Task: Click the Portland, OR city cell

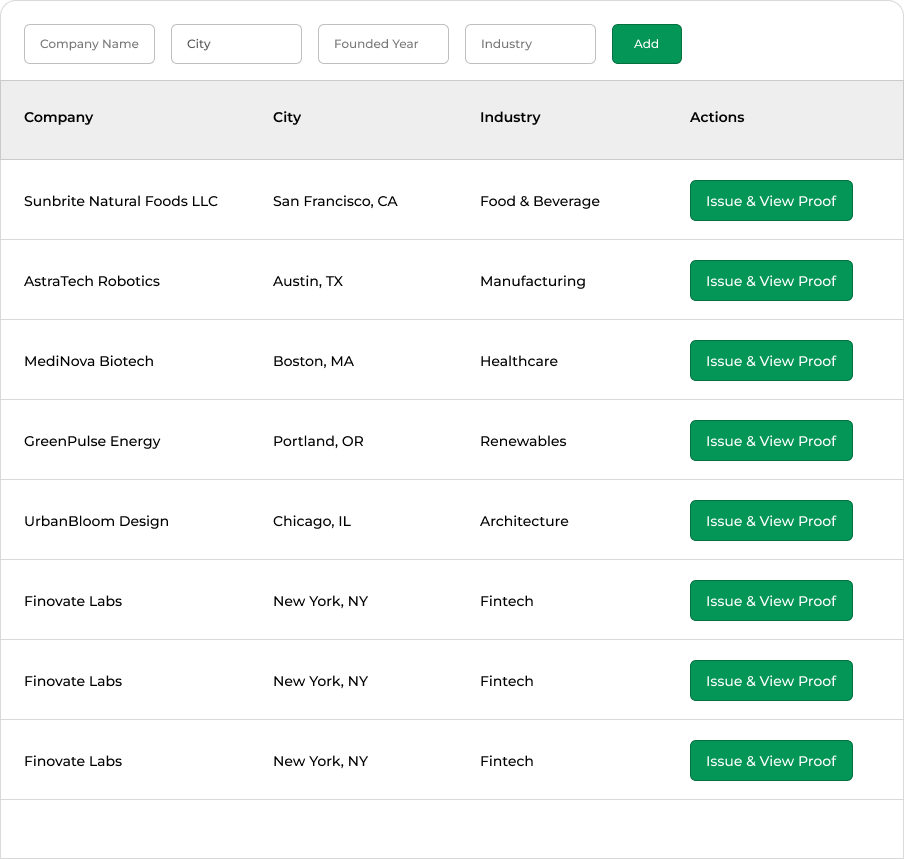Action: pos(318,441)
